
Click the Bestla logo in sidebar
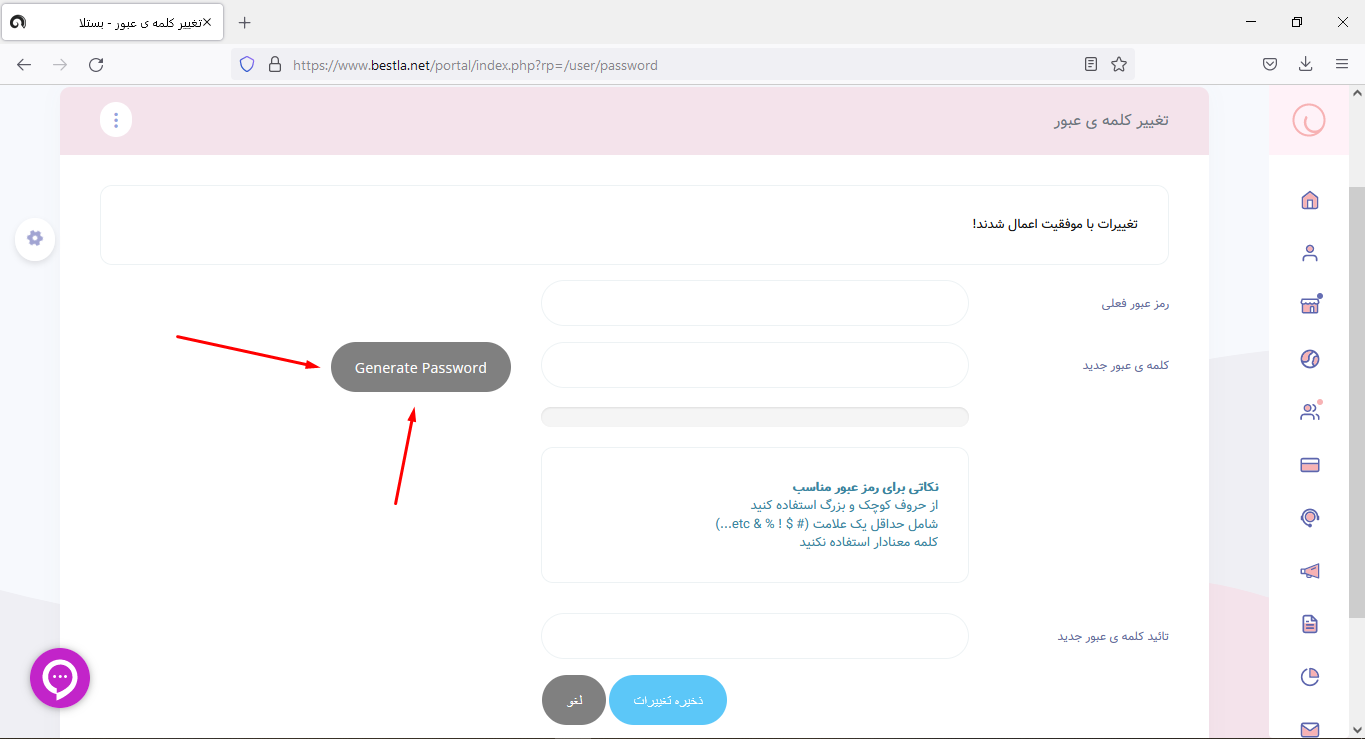point(1309,120)
